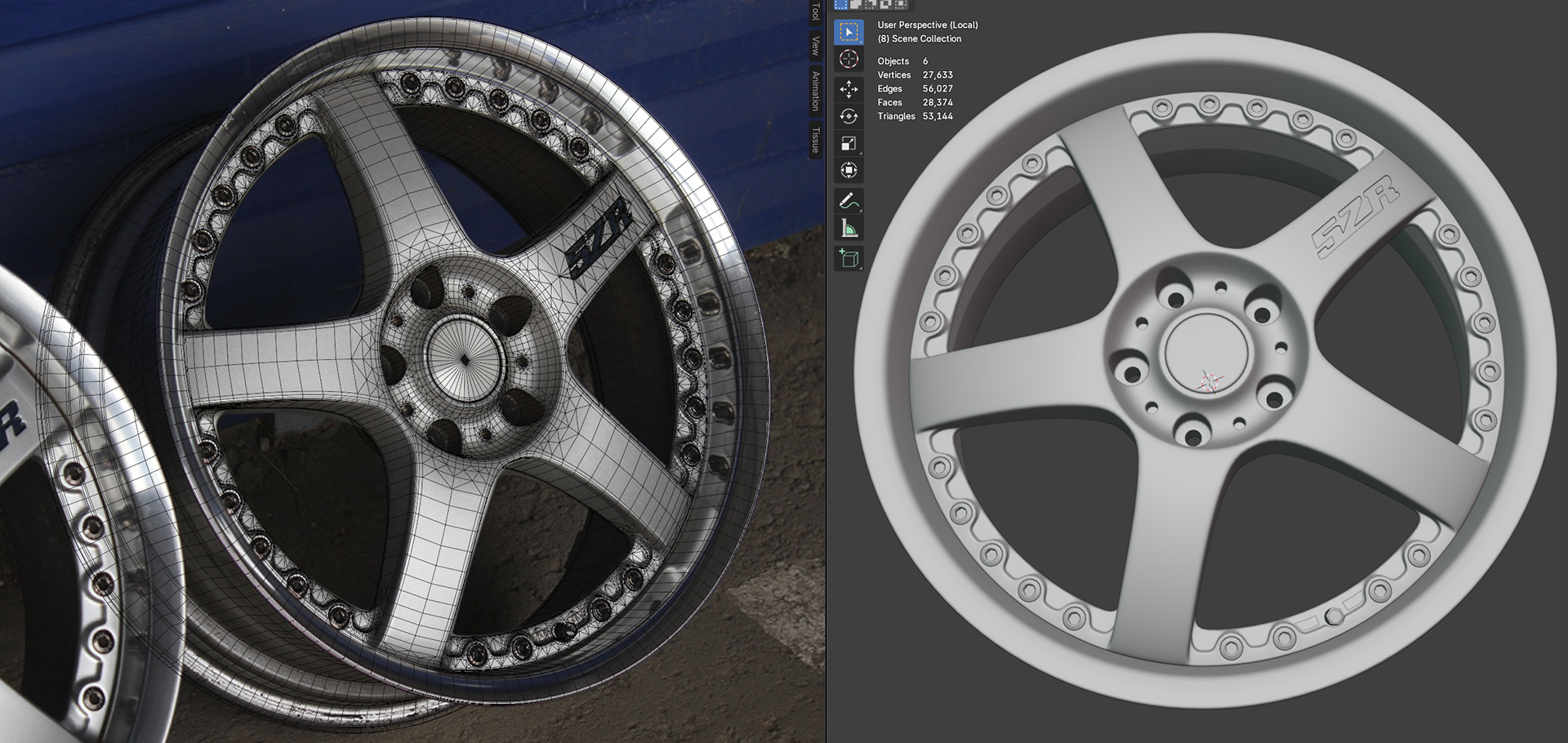Click the 'User Perspective (Local)' viewport label
Image resolution: width=1568 pixels, height=743 pixels.
pyautogui.click(x=928, y=25)
